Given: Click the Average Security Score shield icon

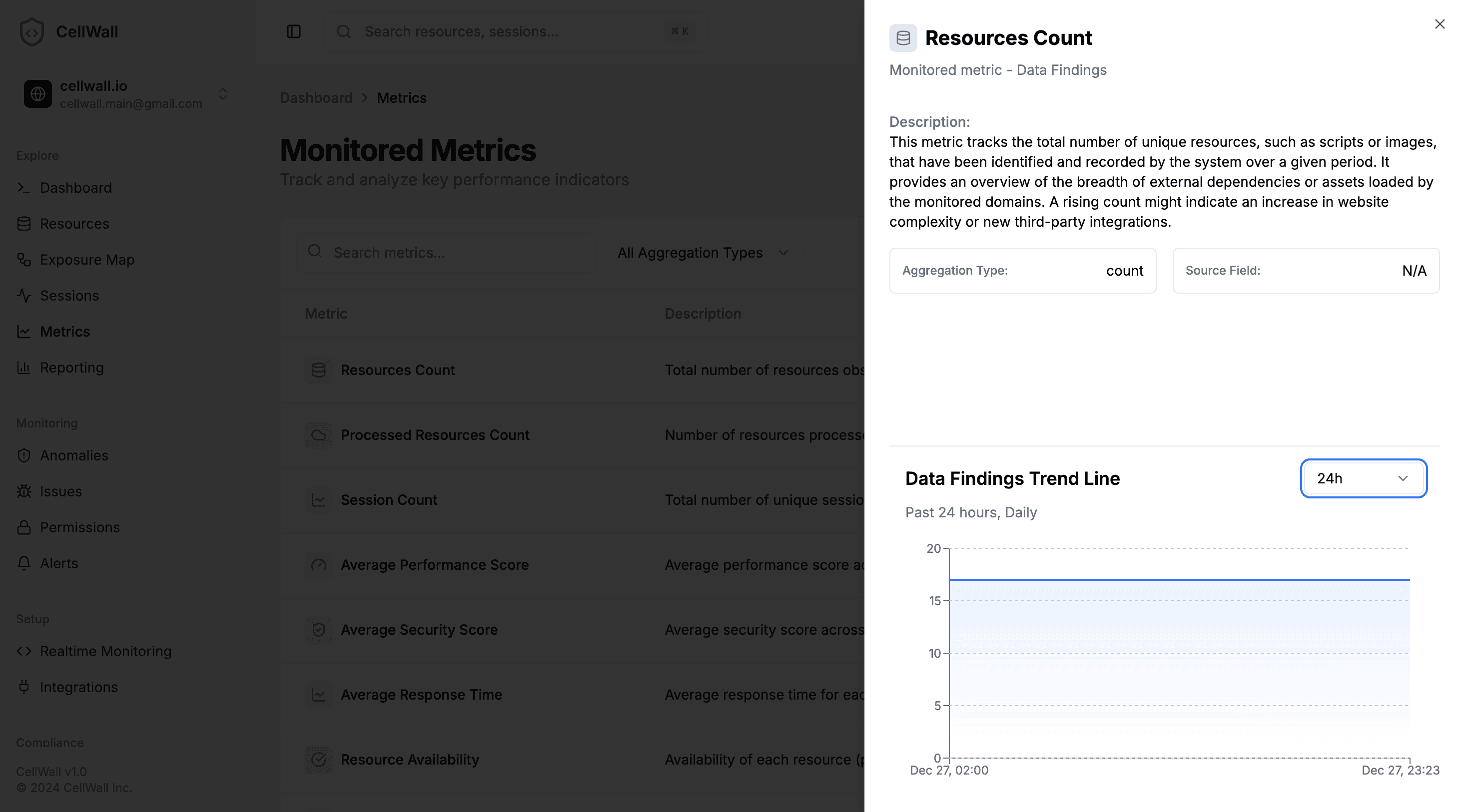Looking at the screenshot, I should coord(319,630).
